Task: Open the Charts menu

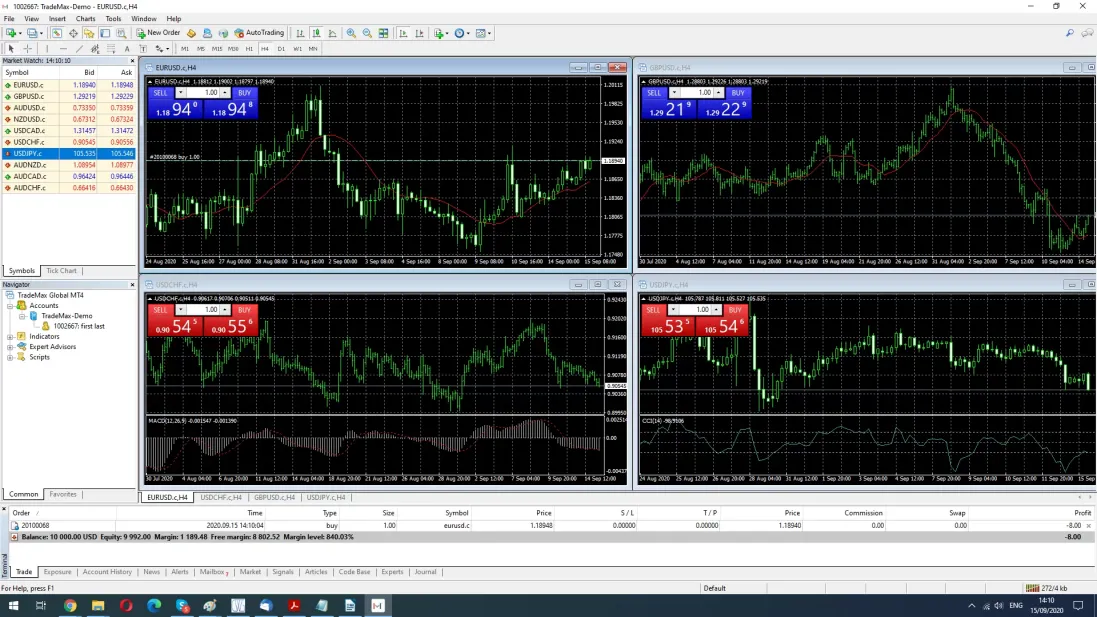Action: pos(85,19)
